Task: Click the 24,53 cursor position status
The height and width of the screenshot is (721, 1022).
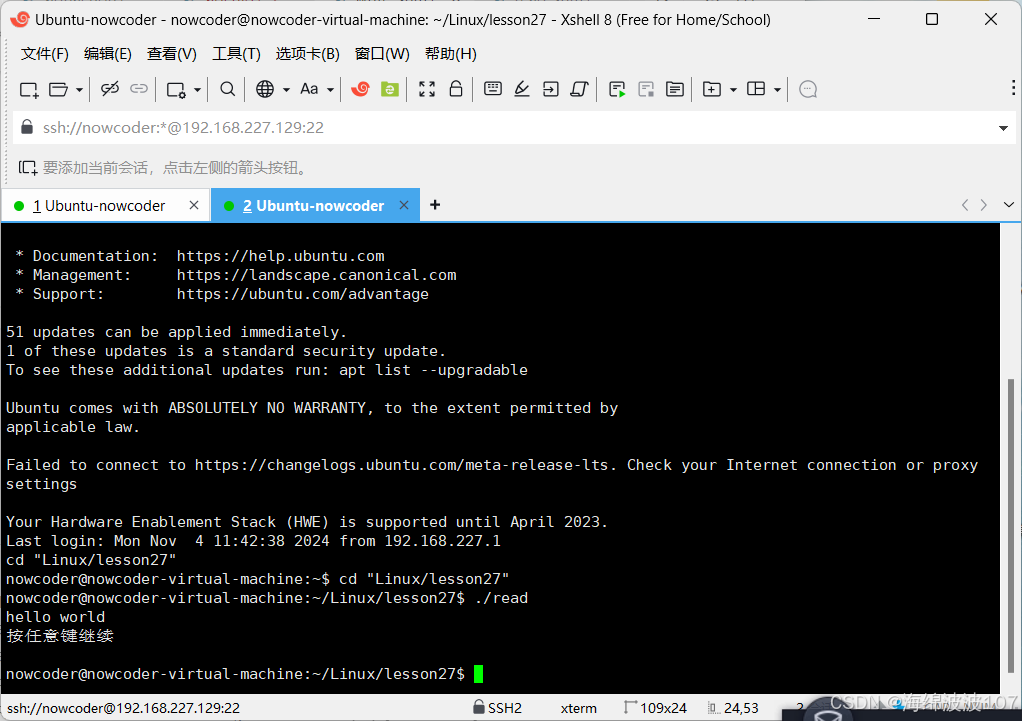Action: pyautogui.click(x=733, y=708)
